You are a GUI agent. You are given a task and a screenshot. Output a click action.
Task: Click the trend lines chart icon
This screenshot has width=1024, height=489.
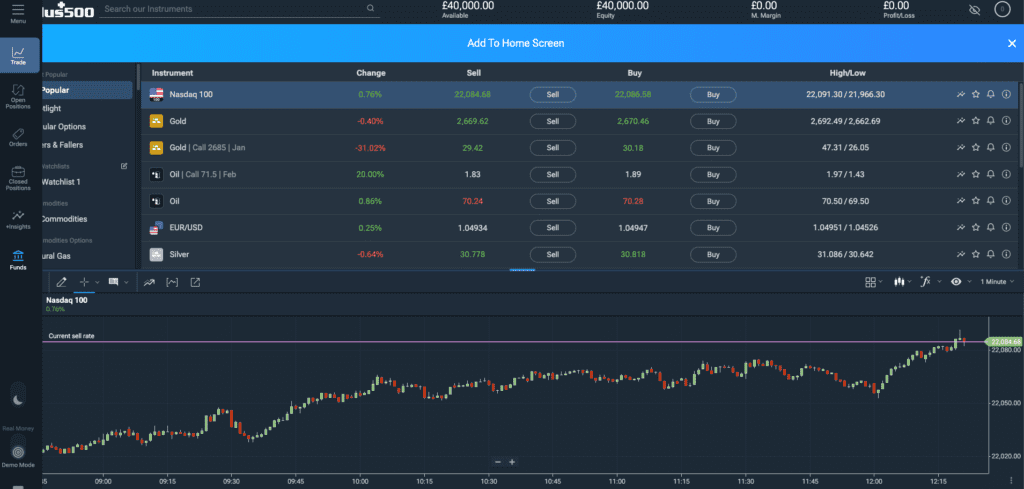click(150, 282)
